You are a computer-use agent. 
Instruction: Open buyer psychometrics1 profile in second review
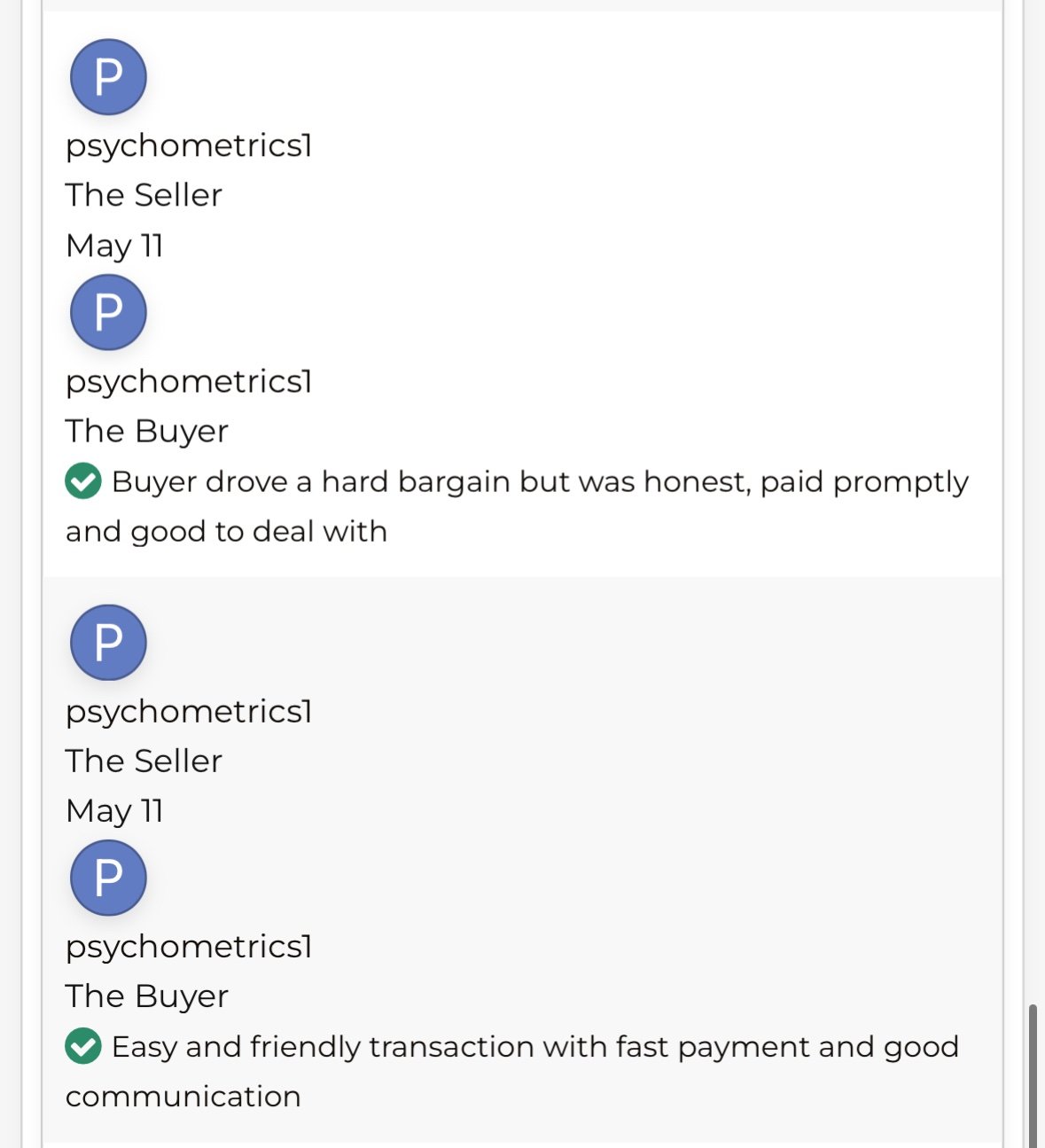189,946
